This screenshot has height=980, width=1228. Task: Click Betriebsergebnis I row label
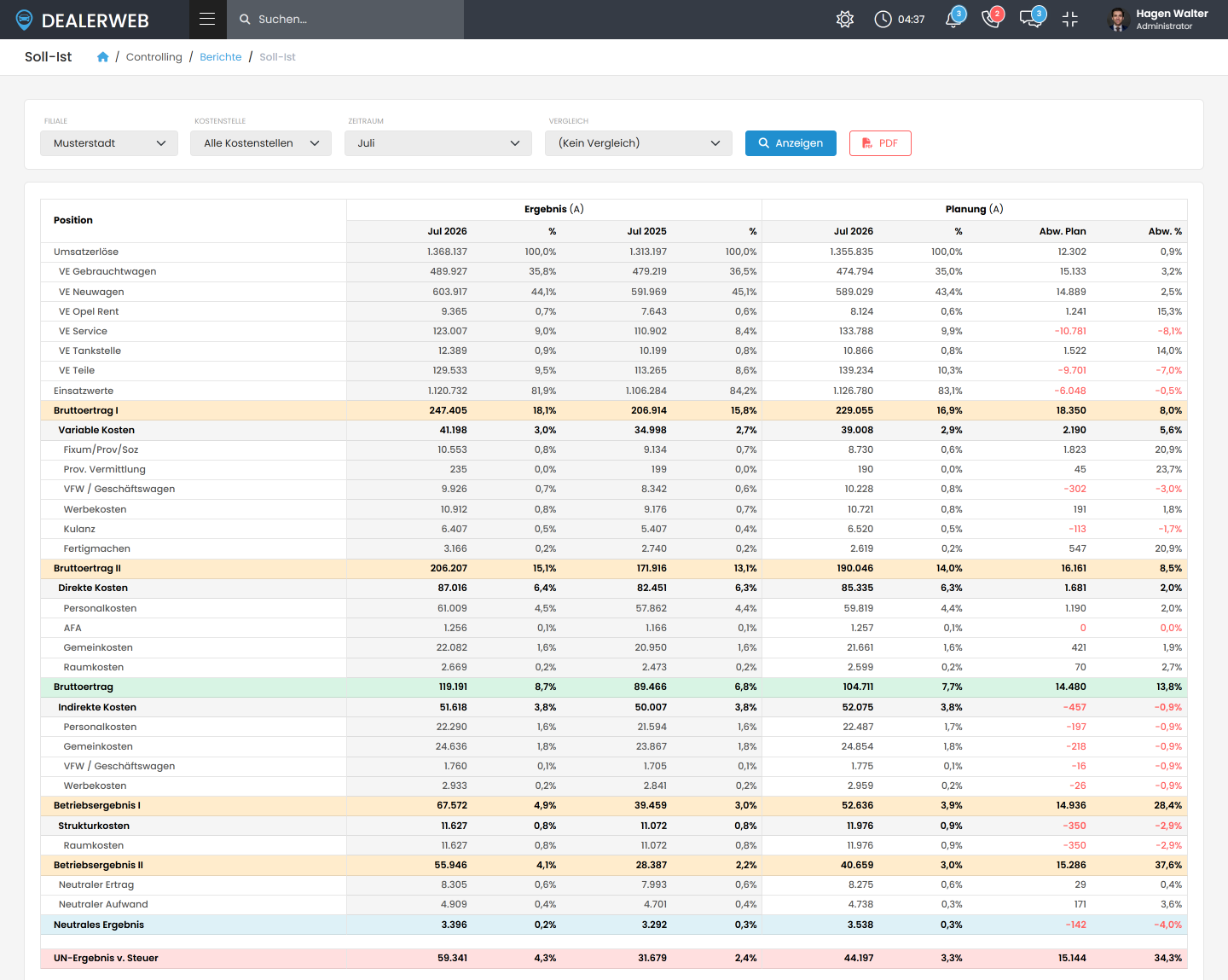point(97,805)
